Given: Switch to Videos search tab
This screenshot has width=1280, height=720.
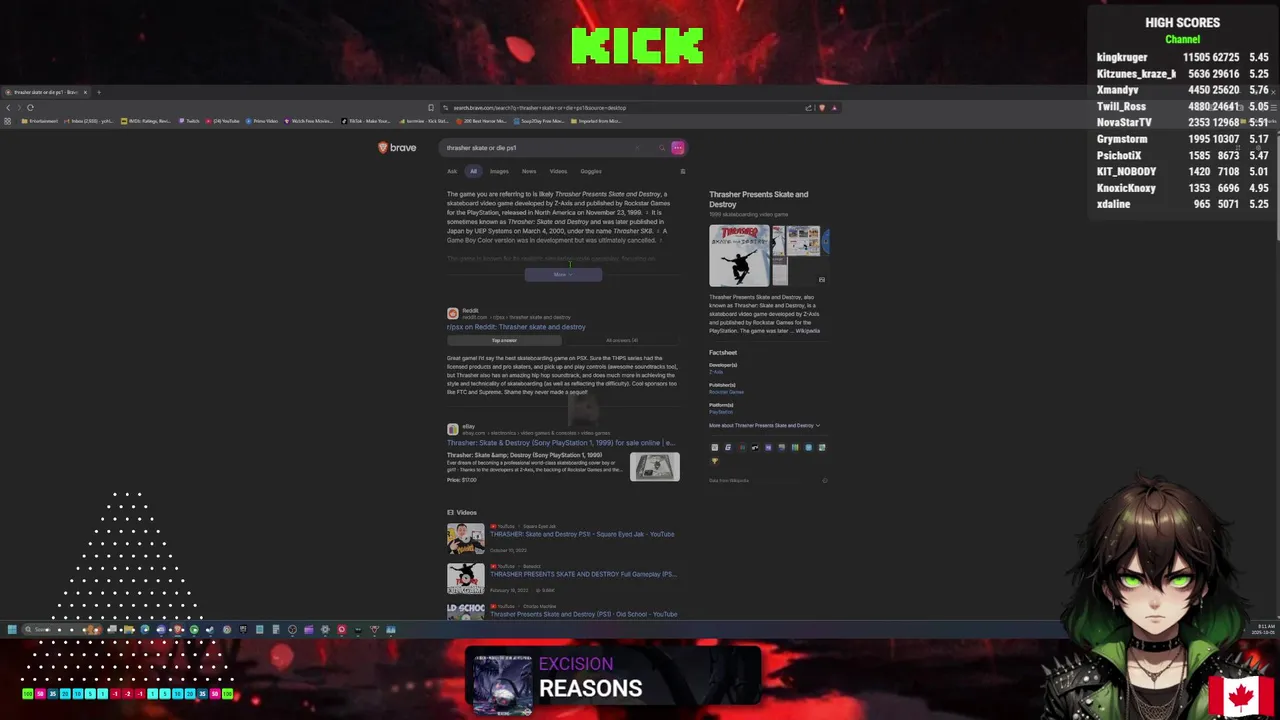Looking at the screenshot, I should [x=558, y=171].
